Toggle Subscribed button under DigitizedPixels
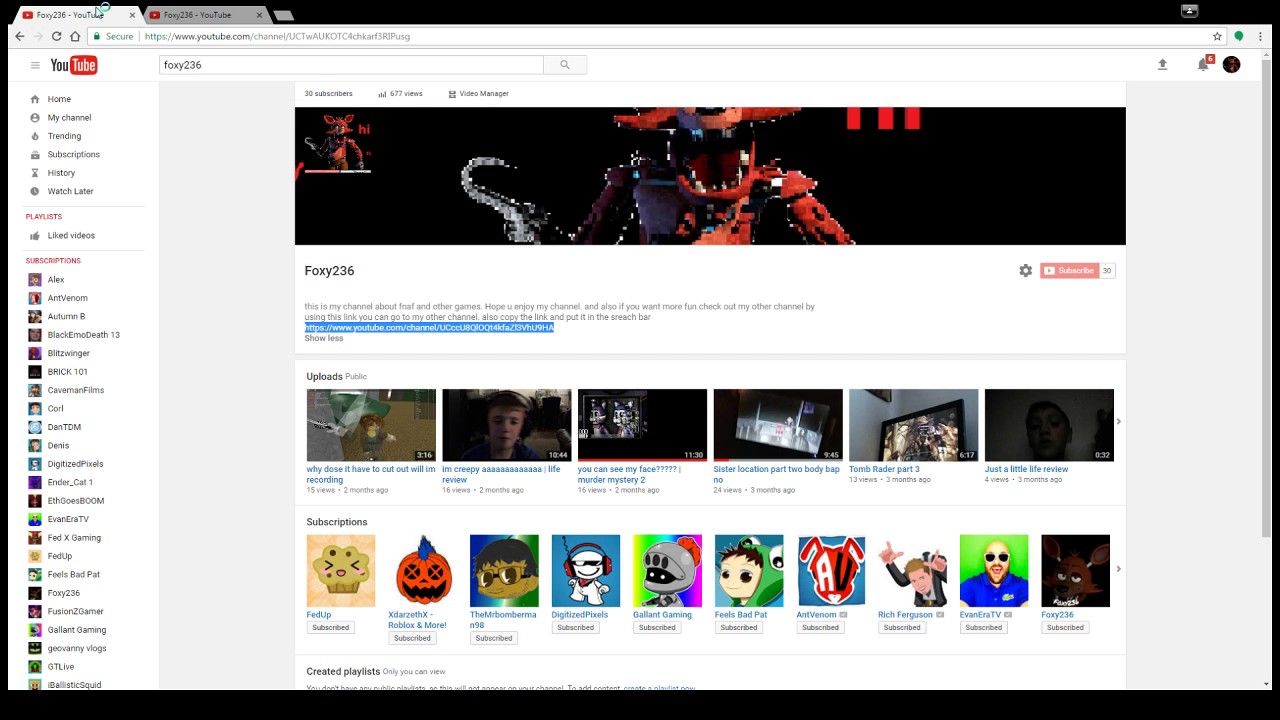This screenshot has height=720, width=1280. 575,628
